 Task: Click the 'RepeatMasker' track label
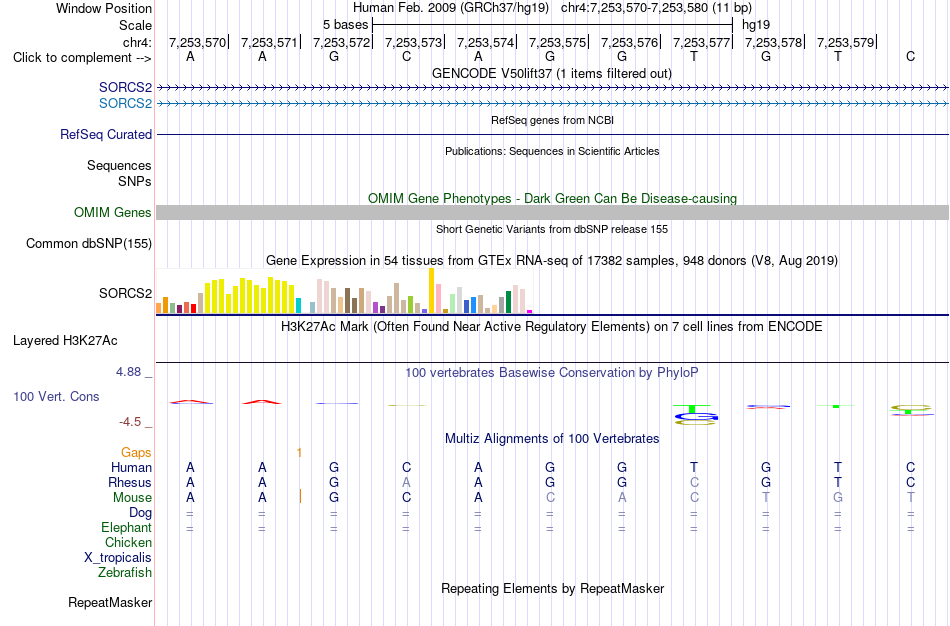pos(110,602)
